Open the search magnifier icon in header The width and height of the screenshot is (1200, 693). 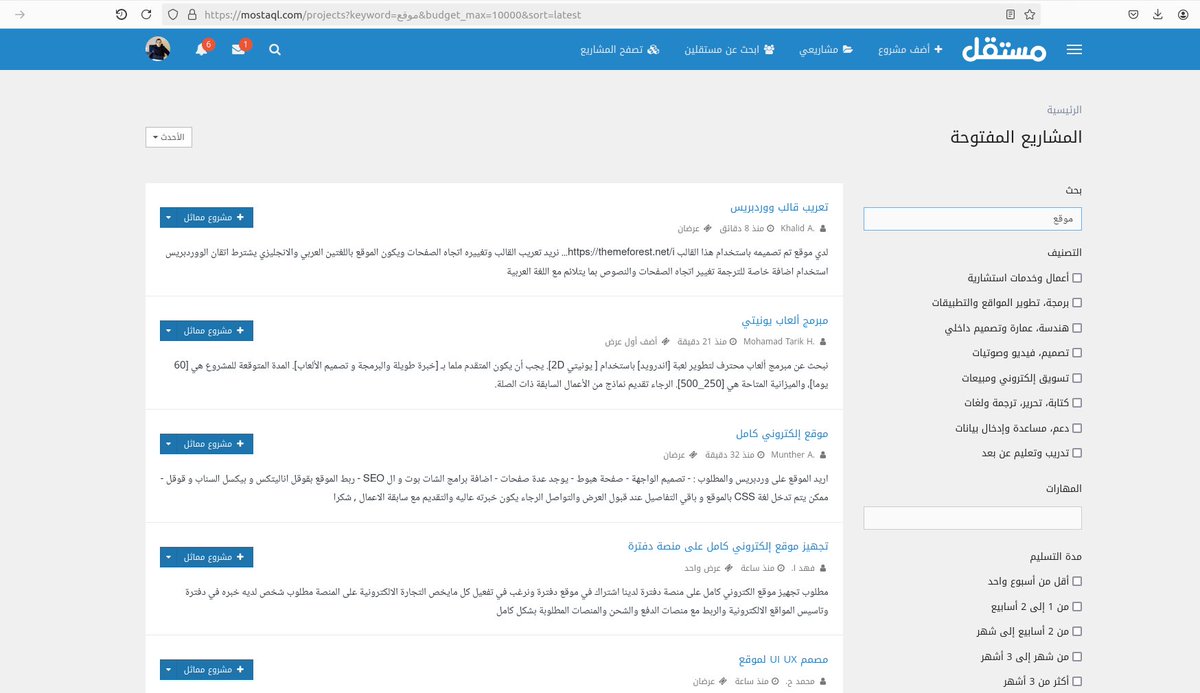click(x=275, y=49)
